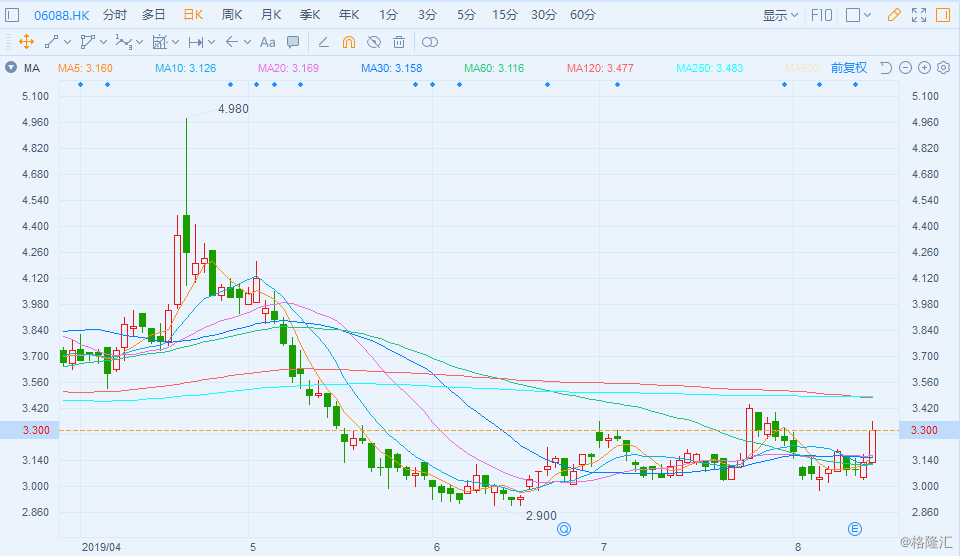960x556 pixels.
Task: Toggle the drawing toolbar pencil icon
Action: point(894,15)
